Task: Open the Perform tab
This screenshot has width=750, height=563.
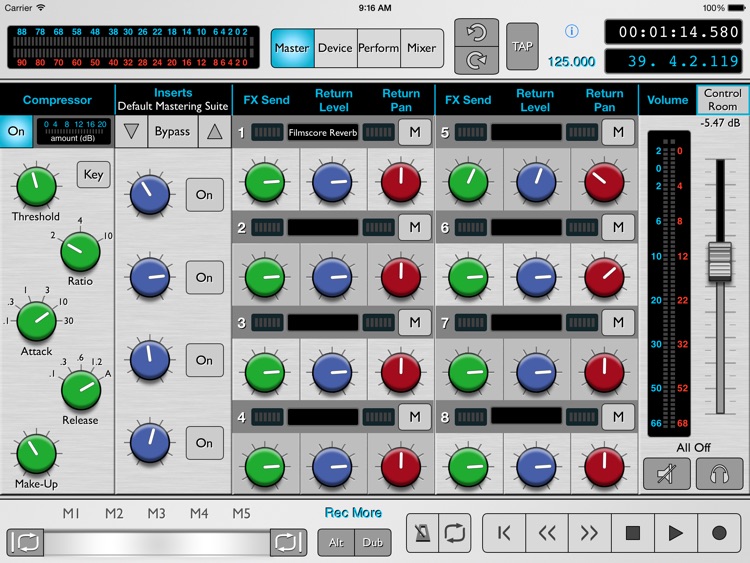Action: click(x=379, y=47)
